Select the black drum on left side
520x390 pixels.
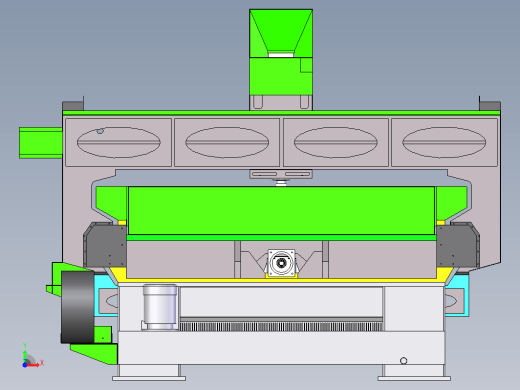click(78, 307)
